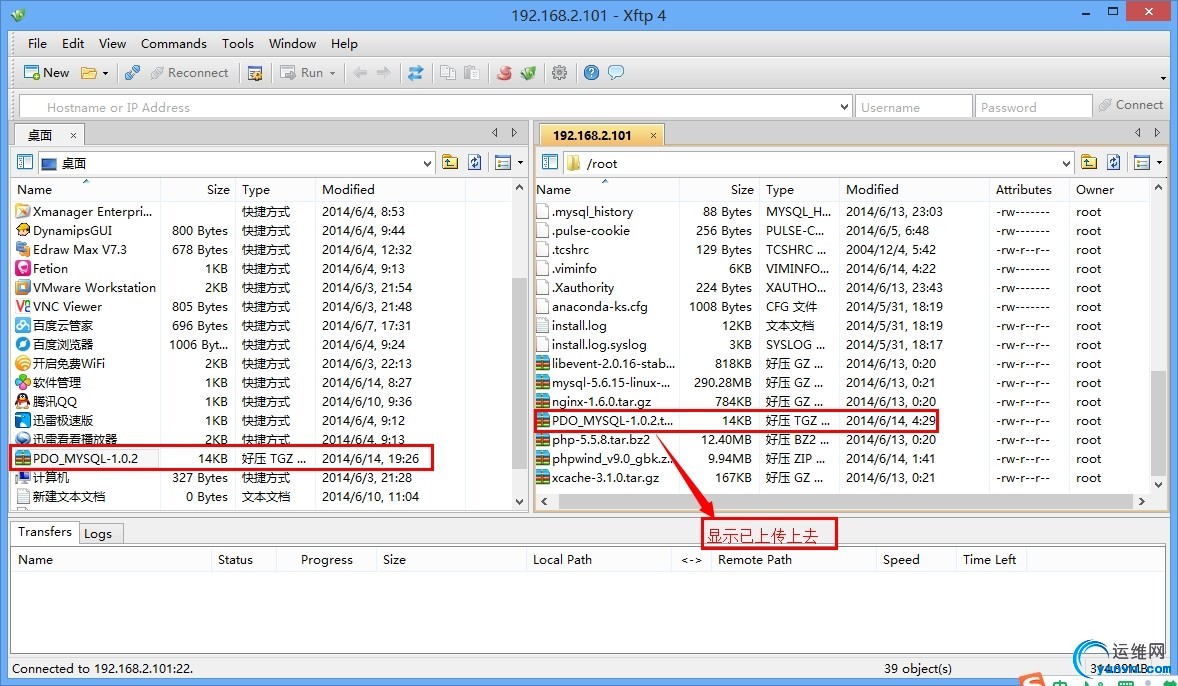Launch Xshell with the red icon
Screen dimensions: 1178x686
click(x=504, y=73)
